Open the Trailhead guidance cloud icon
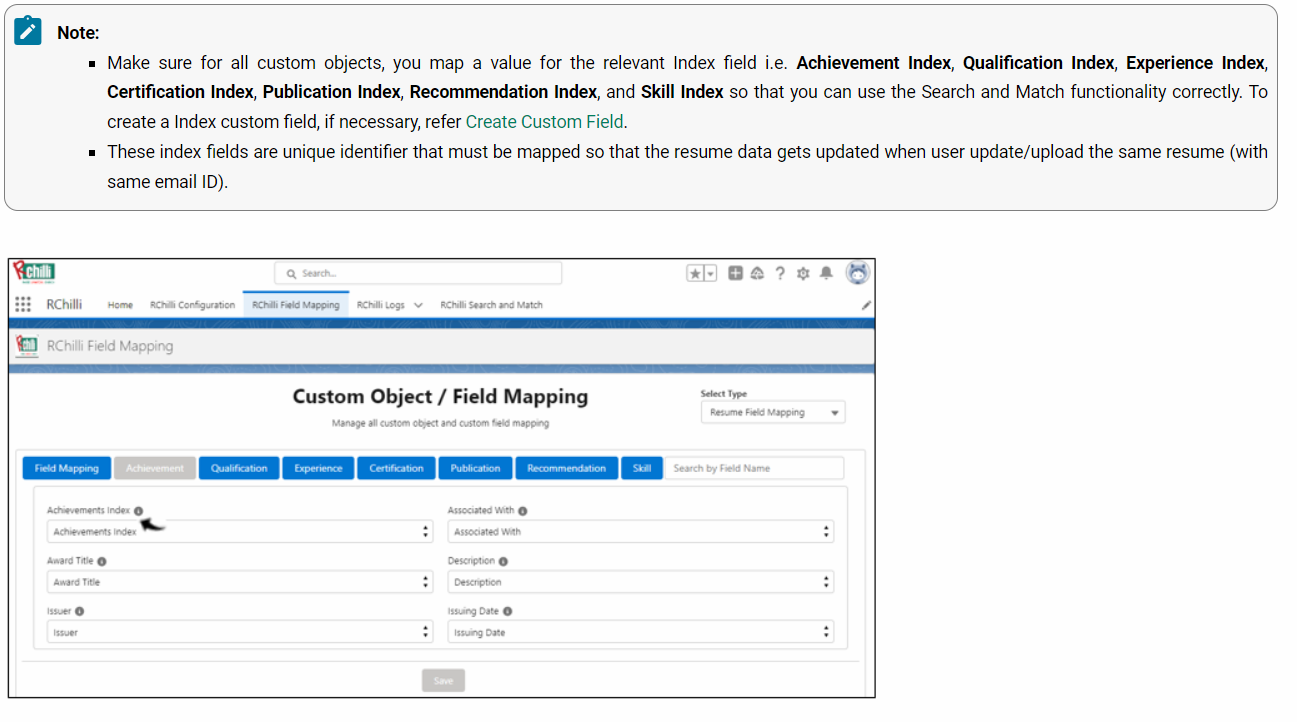 tap(757, 273)
